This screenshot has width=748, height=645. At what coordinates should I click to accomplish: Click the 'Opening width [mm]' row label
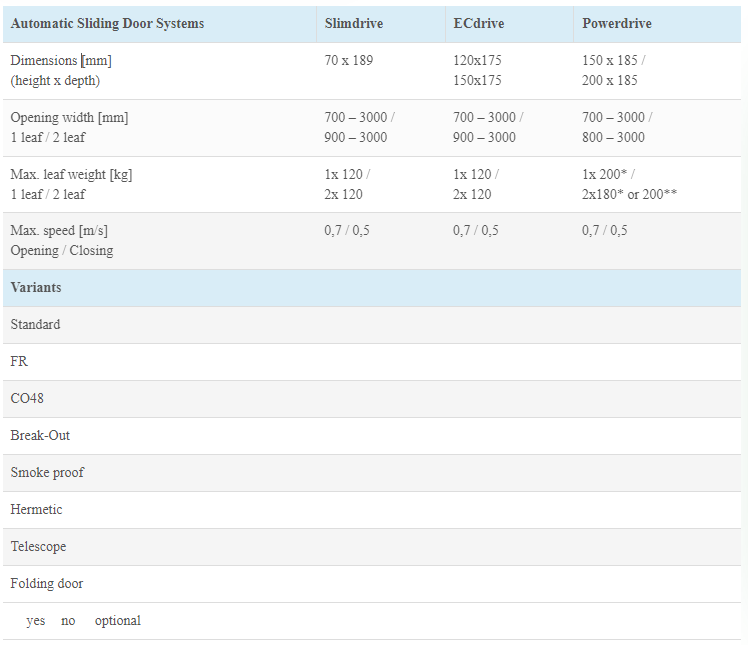pyautogui.click(x=69, y=117)
